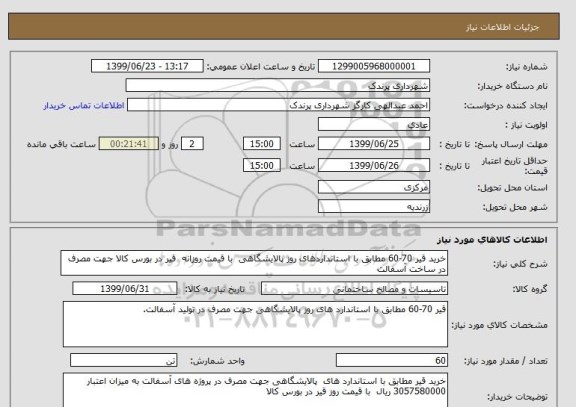Select the goods need date 1399/06/31
Image resolution: width=576 pixels, height=407 pixels.
coord(125,288)
